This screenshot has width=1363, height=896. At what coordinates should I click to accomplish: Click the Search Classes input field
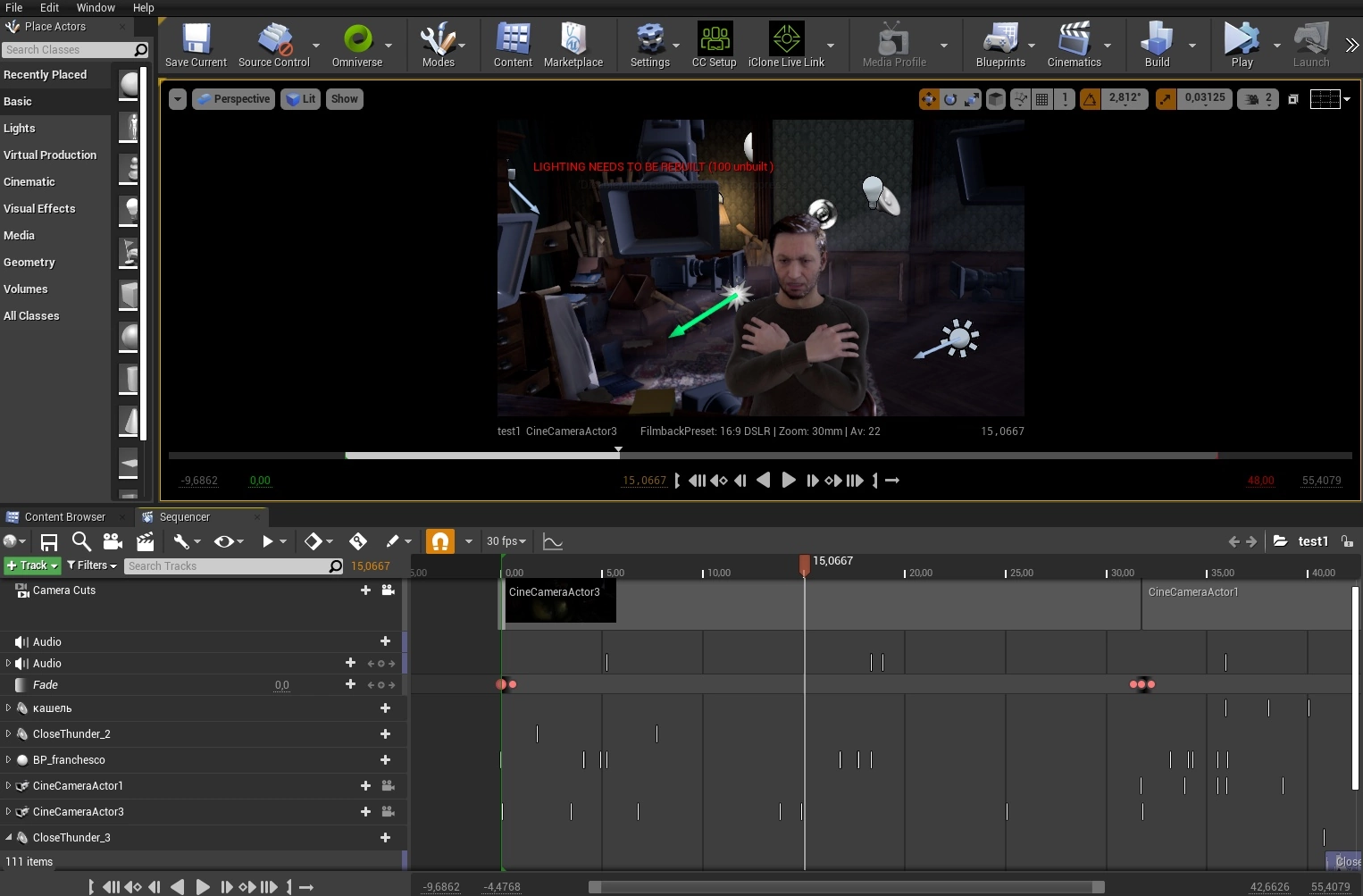click(x=75, y=50)
